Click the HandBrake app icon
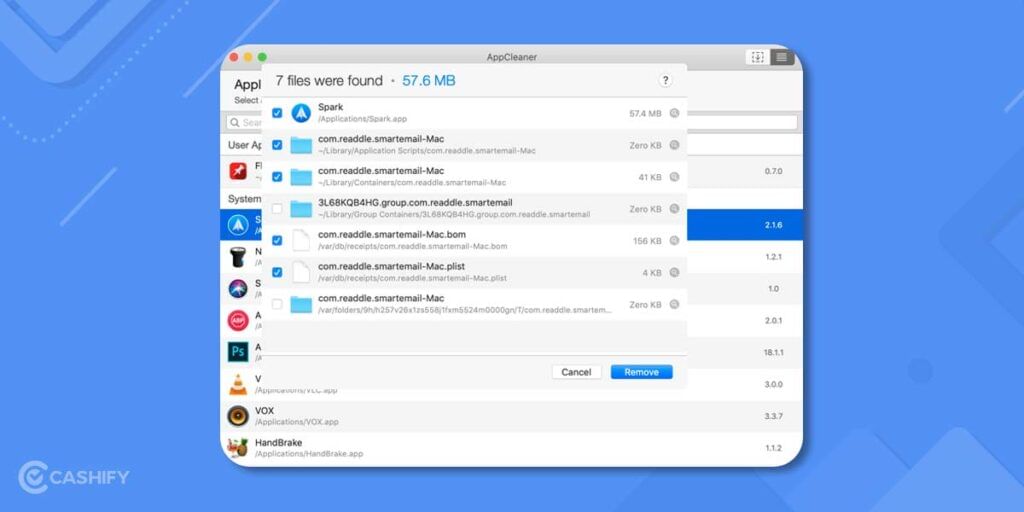 point(238,448)
